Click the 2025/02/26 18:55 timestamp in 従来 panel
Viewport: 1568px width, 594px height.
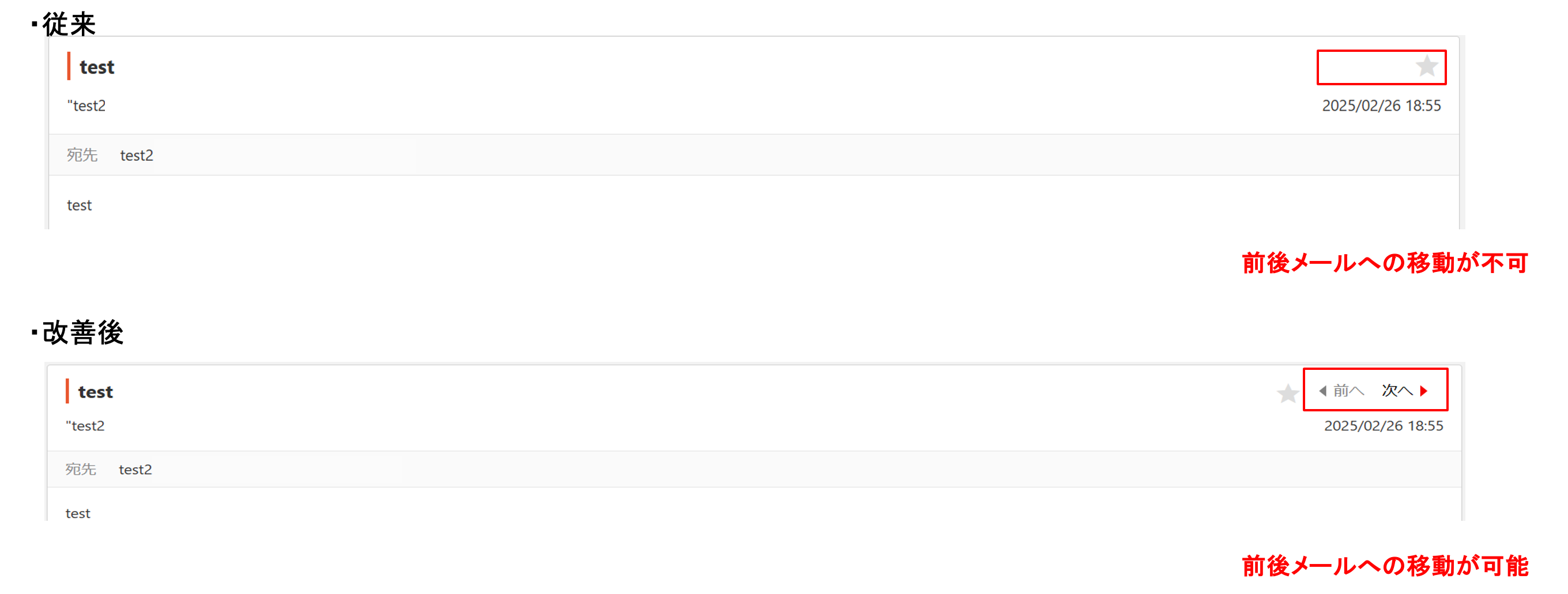pyautogui.click(x=1381, y=106)
